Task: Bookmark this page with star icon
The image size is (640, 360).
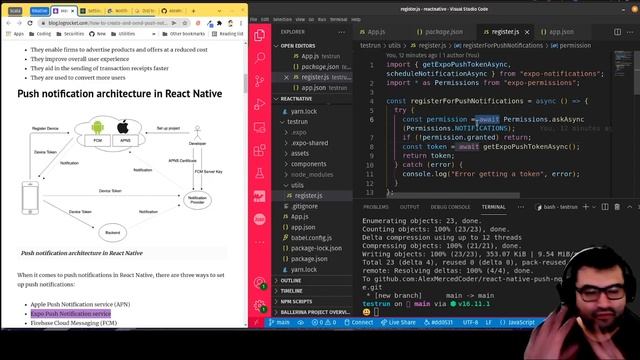Action: tap(184, 23)
